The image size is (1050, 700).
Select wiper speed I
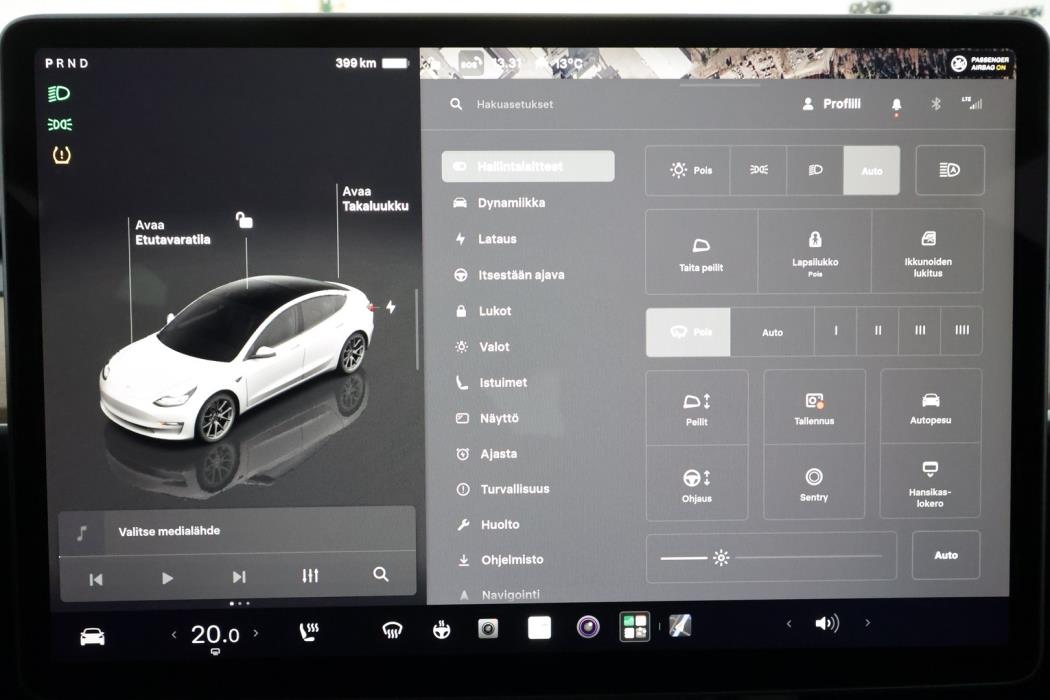pos(835,331)
